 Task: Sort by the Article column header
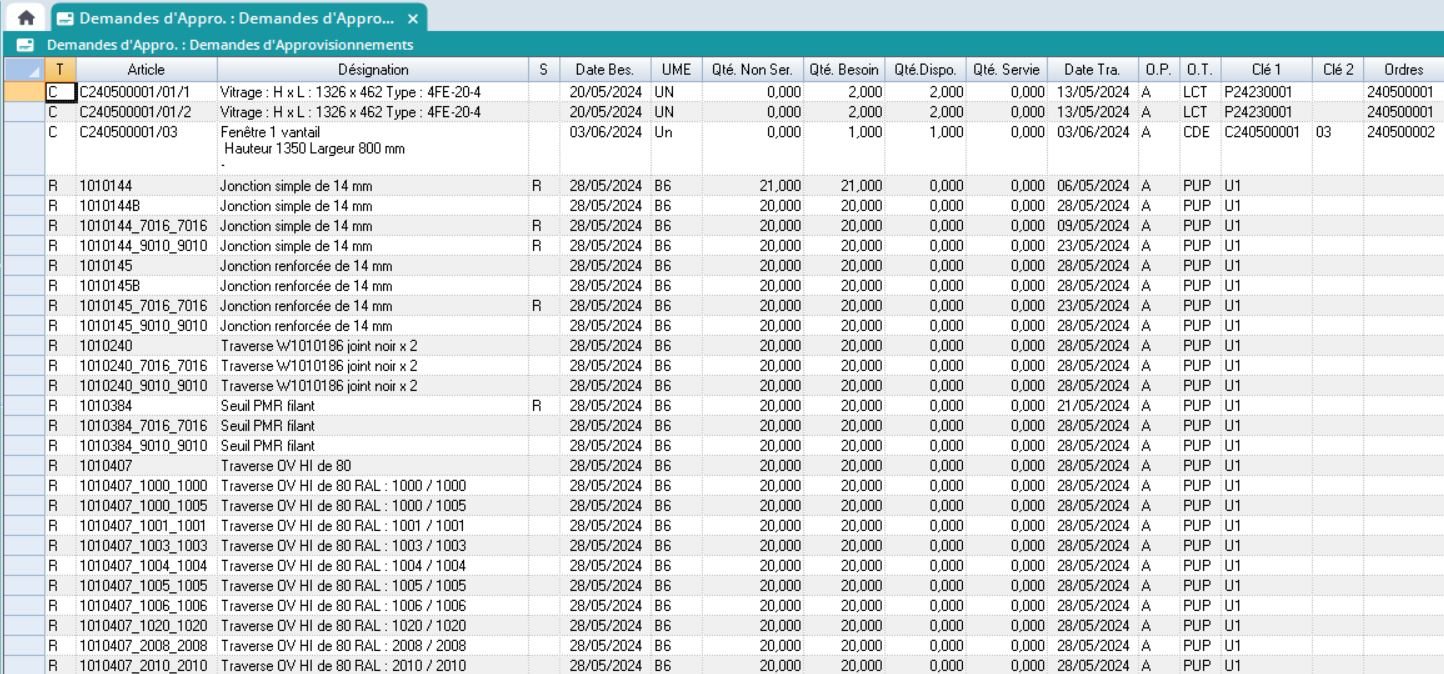146,70
